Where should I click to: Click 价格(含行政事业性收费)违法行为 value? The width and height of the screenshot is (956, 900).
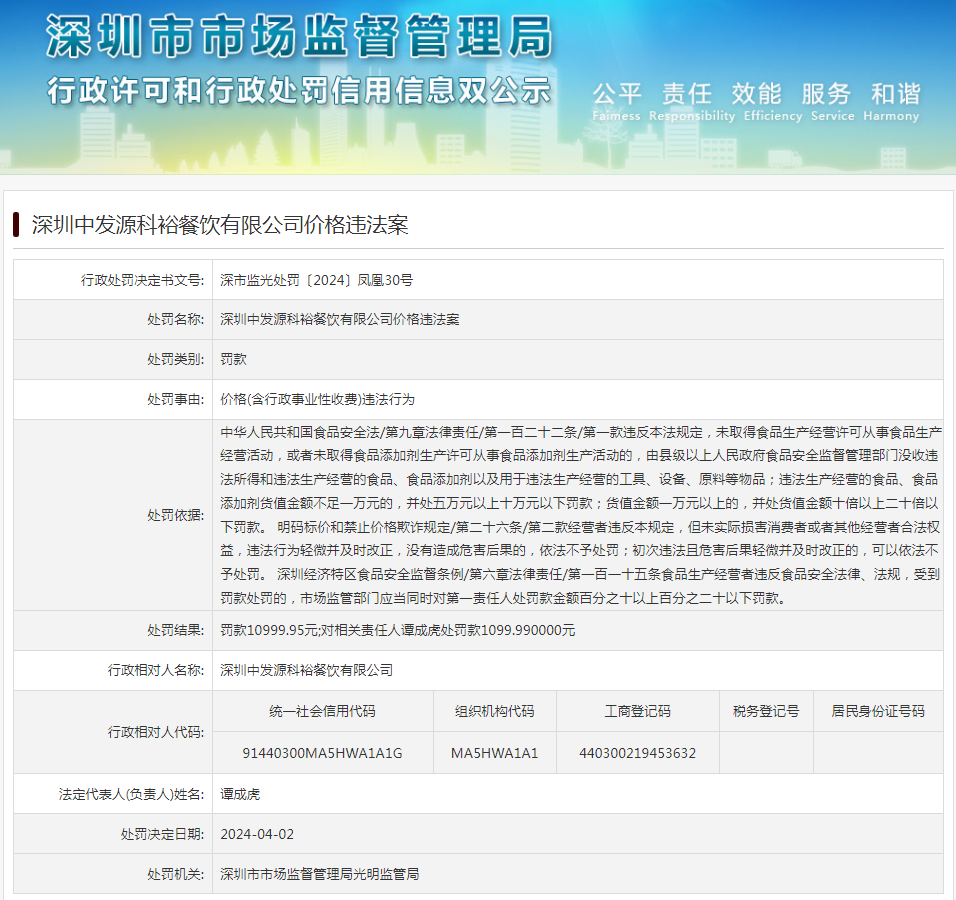coord(317,399)
